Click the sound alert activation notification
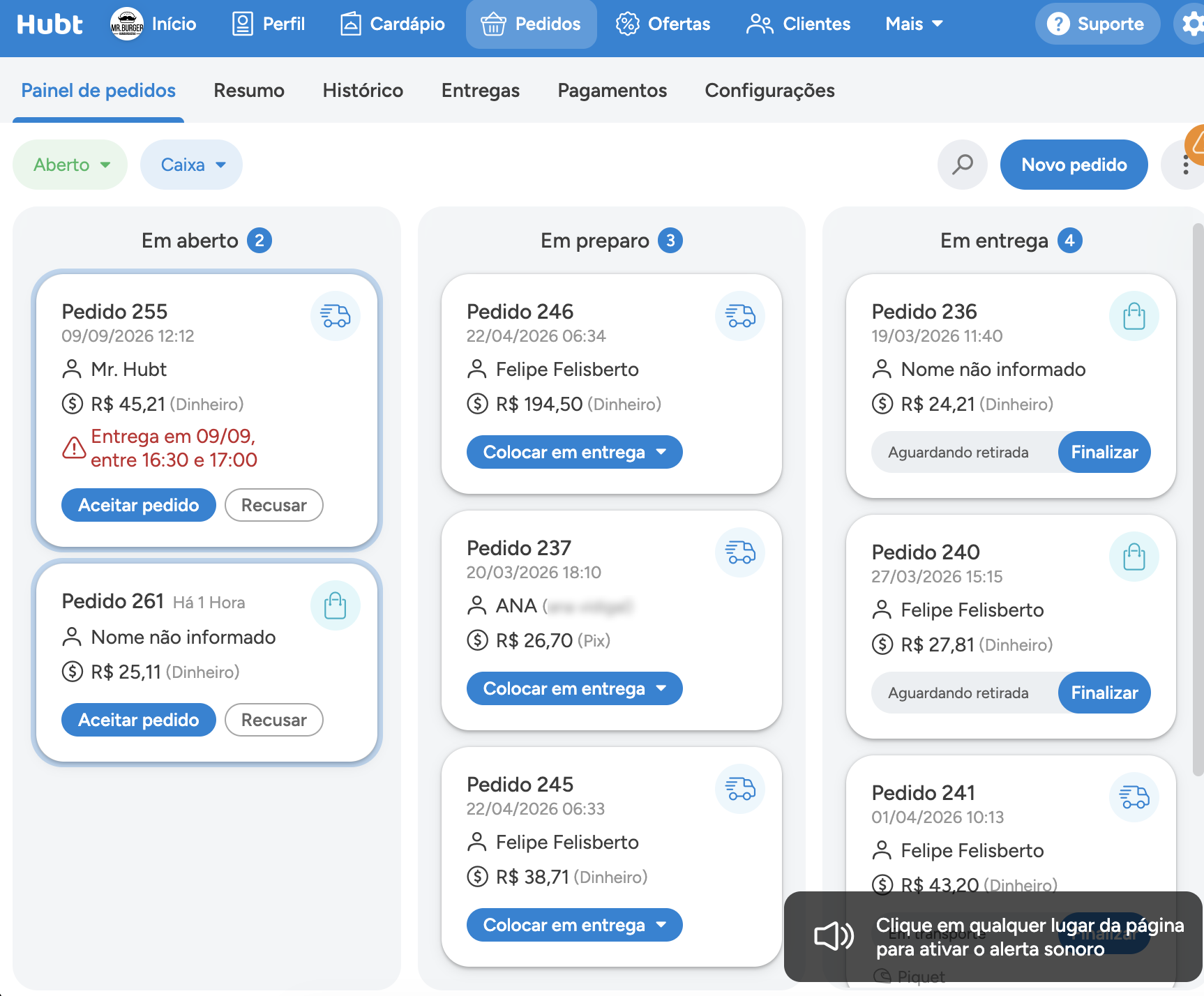The height and width of the screenshot is (996, 1204). (x=993, y=937)
